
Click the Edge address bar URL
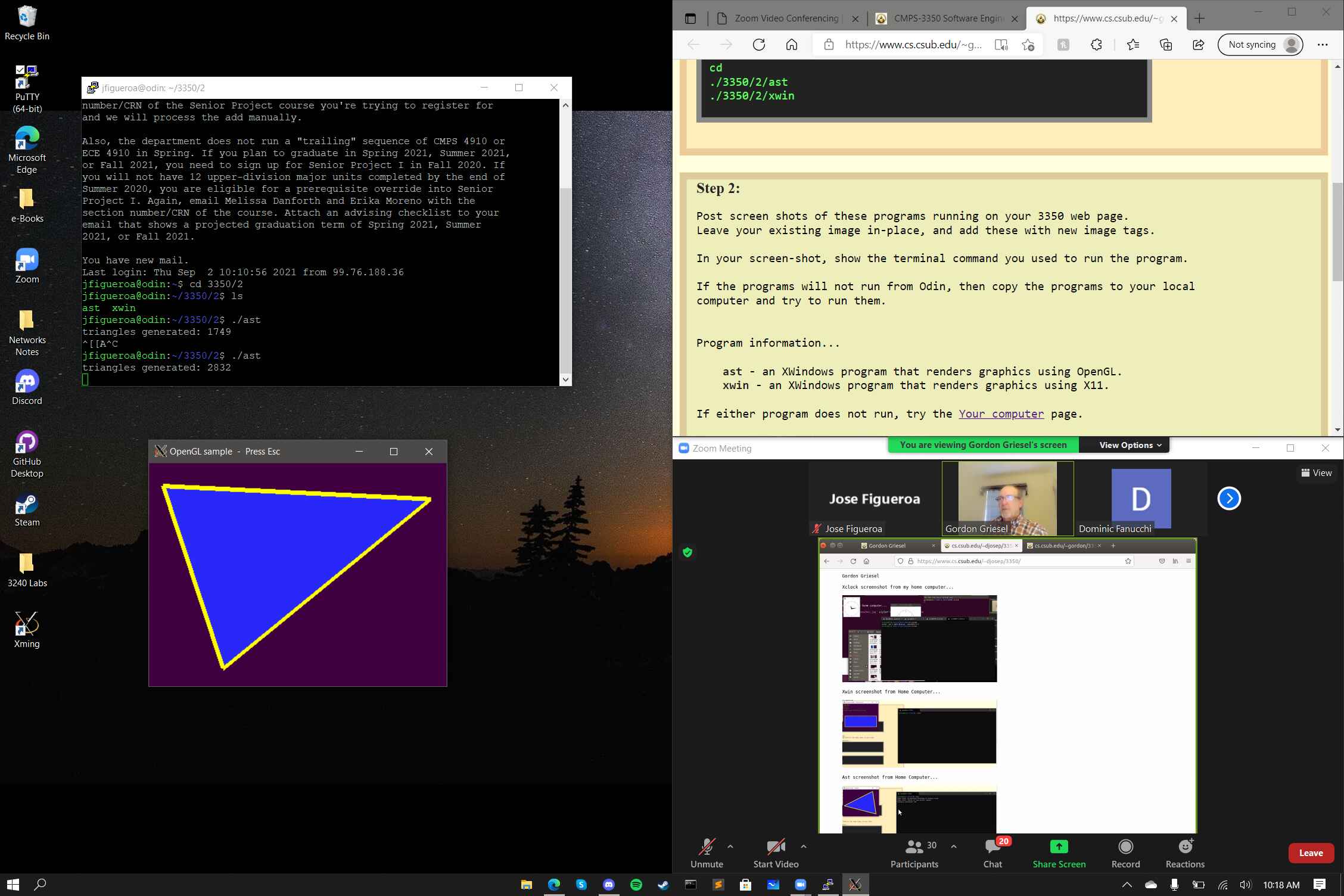913,45
